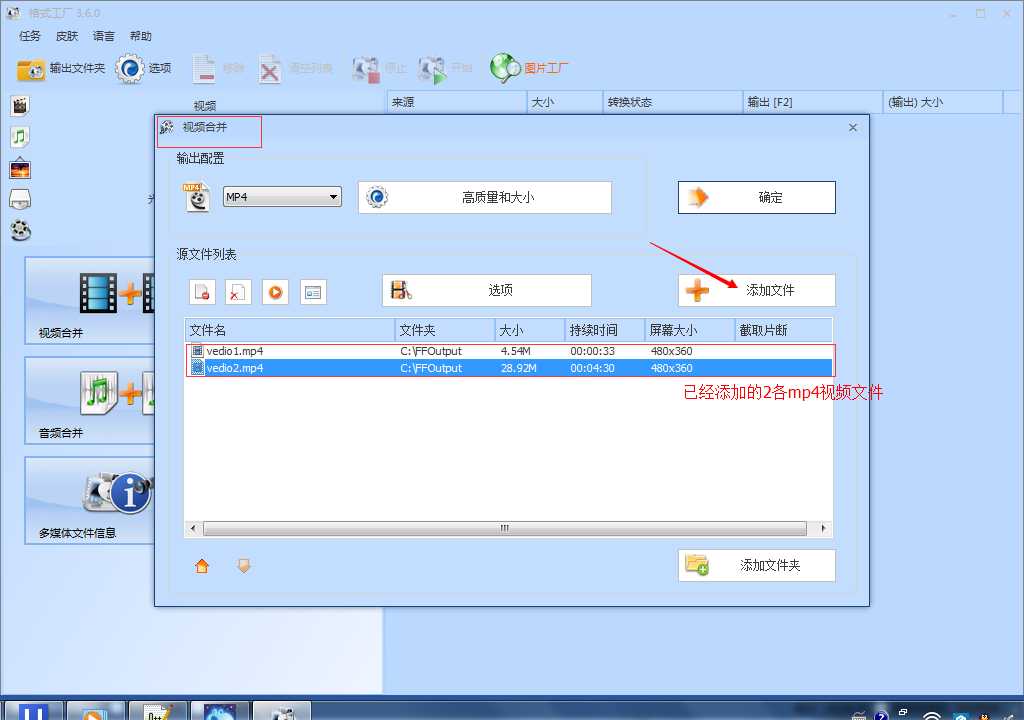The height and width of the screenshot is (720, 1024).
Task: Click the 截取片断 column header
Action: click(784, 330)
